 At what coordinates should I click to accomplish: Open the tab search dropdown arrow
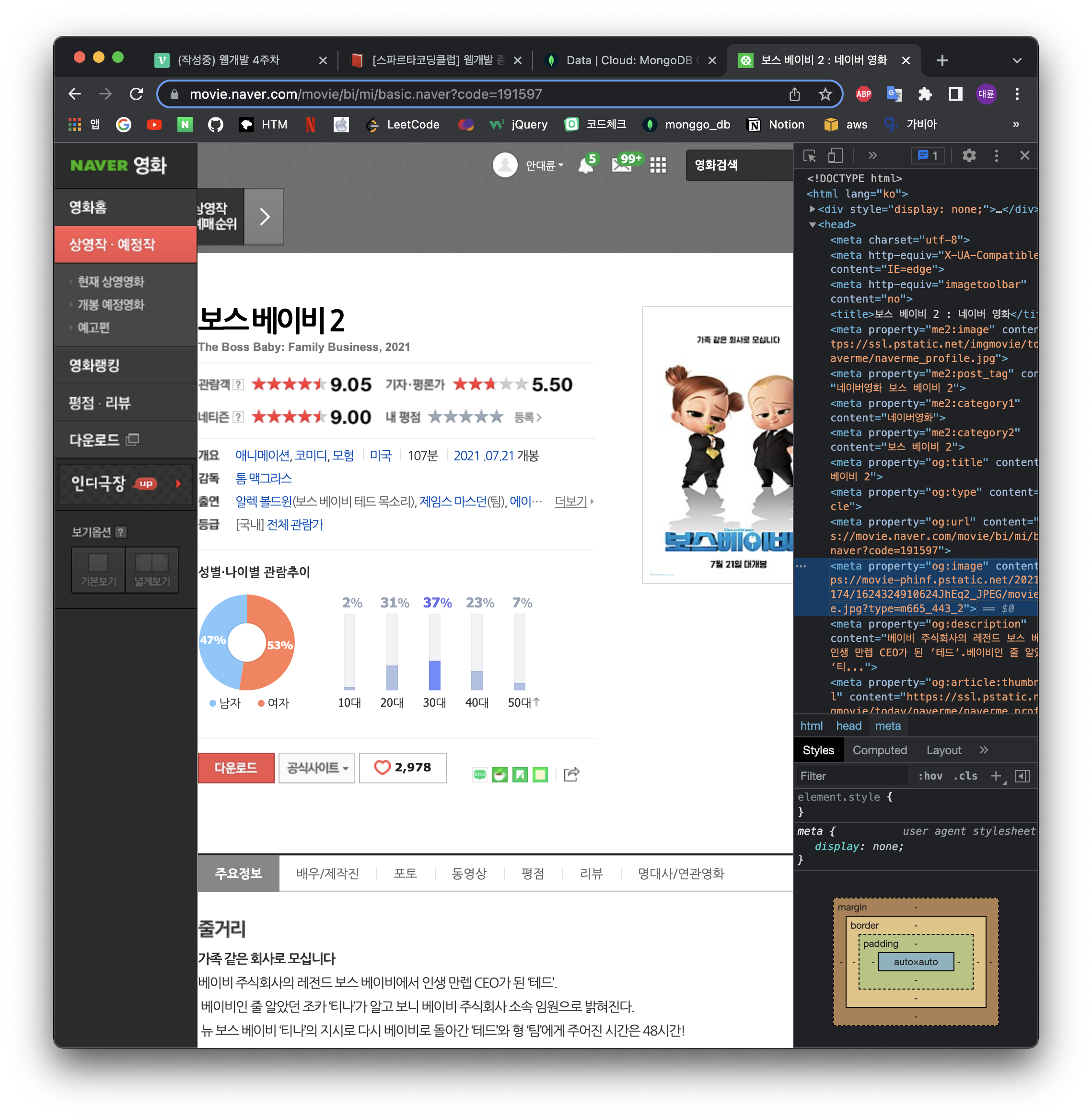[x=1017, y=60]
